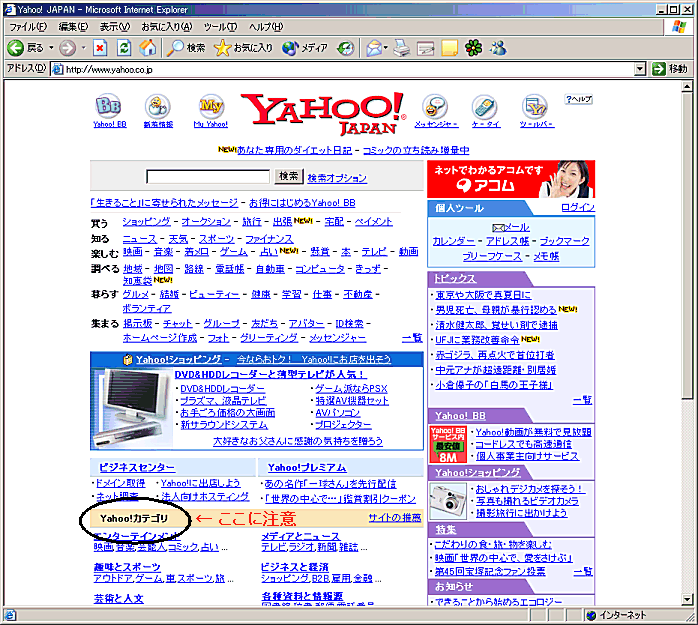The width and height of the screenshot is (698, 625).
Task: Click the digital camera thumbnail image
Action: (x=448, y=501)
